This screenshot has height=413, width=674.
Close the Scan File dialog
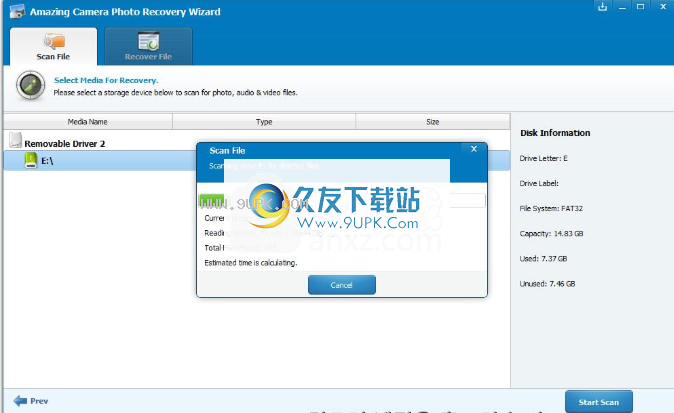(x=474, y=149)
